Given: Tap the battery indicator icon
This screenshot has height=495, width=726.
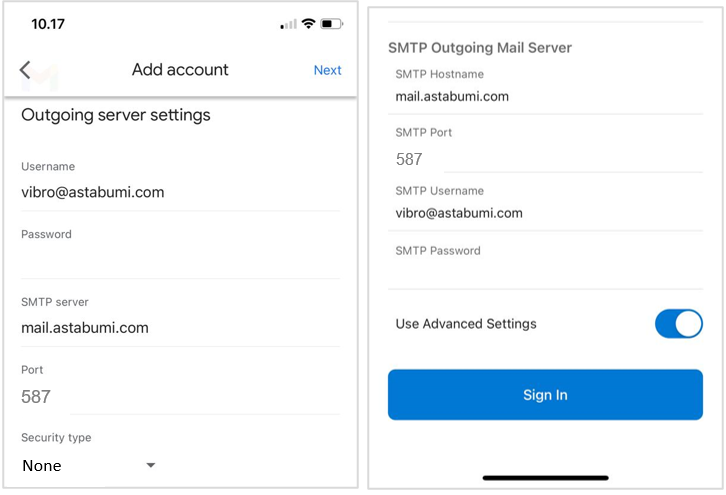Looking at the screenshot, I should 332,24.
